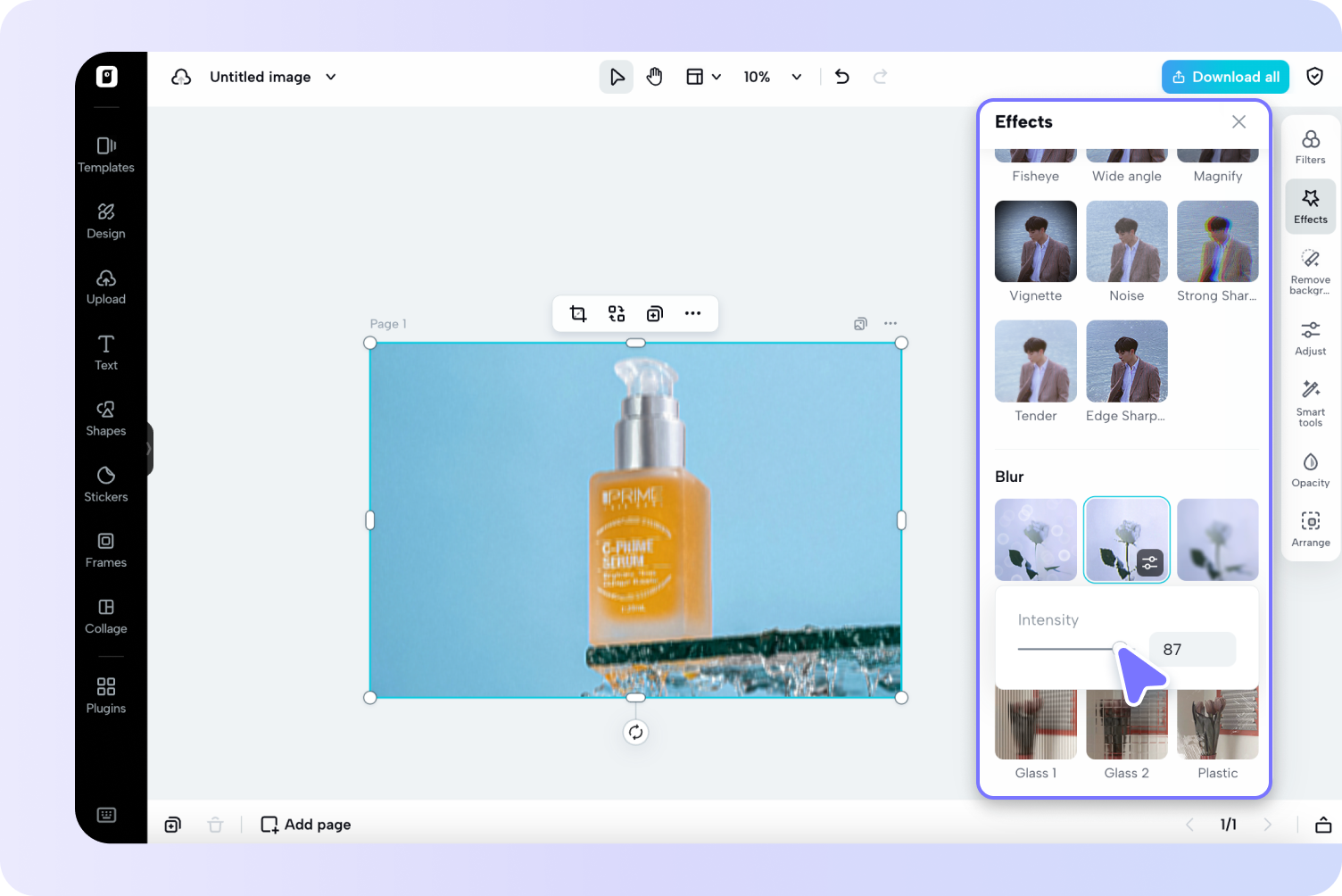The height and width of the screenshot is (896, 1342).
Task: Open the Frames panel
Action: (106, 551)
